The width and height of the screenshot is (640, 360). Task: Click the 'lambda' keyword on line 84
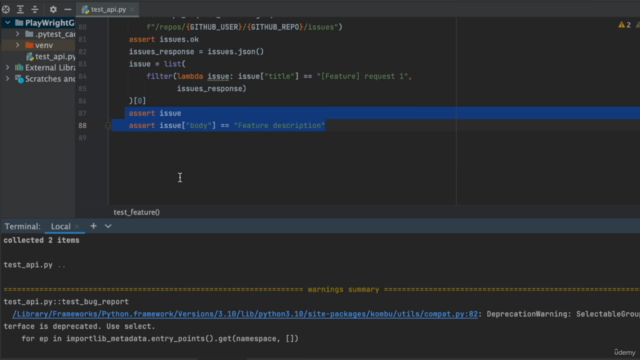point(190,76)
